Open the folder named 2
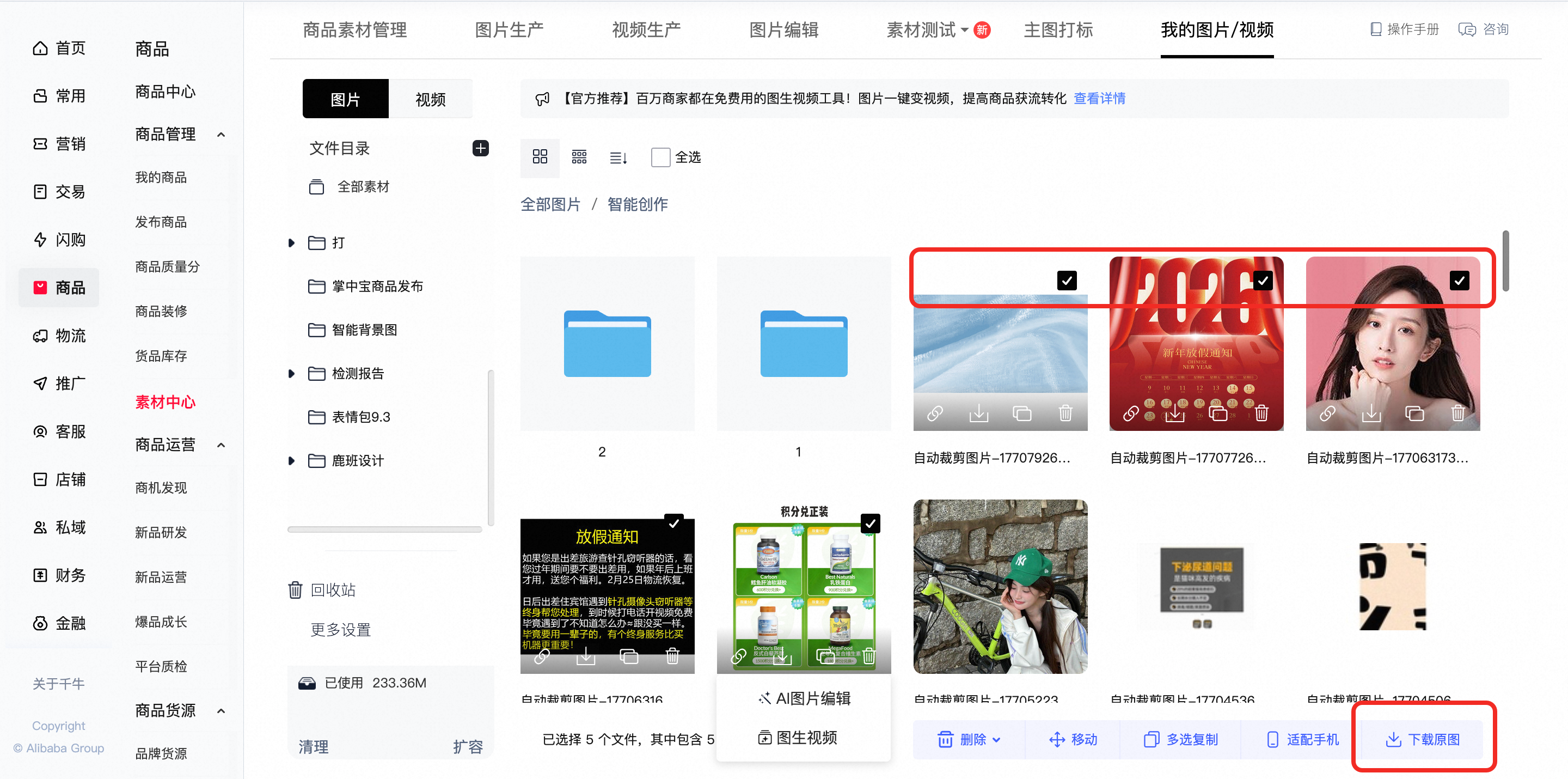1568x779 pixels. coord(607,344)
